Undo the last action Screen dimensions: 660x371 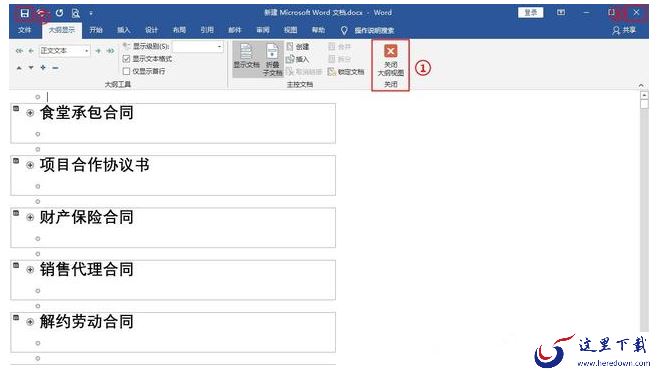[x=41, y=13]
